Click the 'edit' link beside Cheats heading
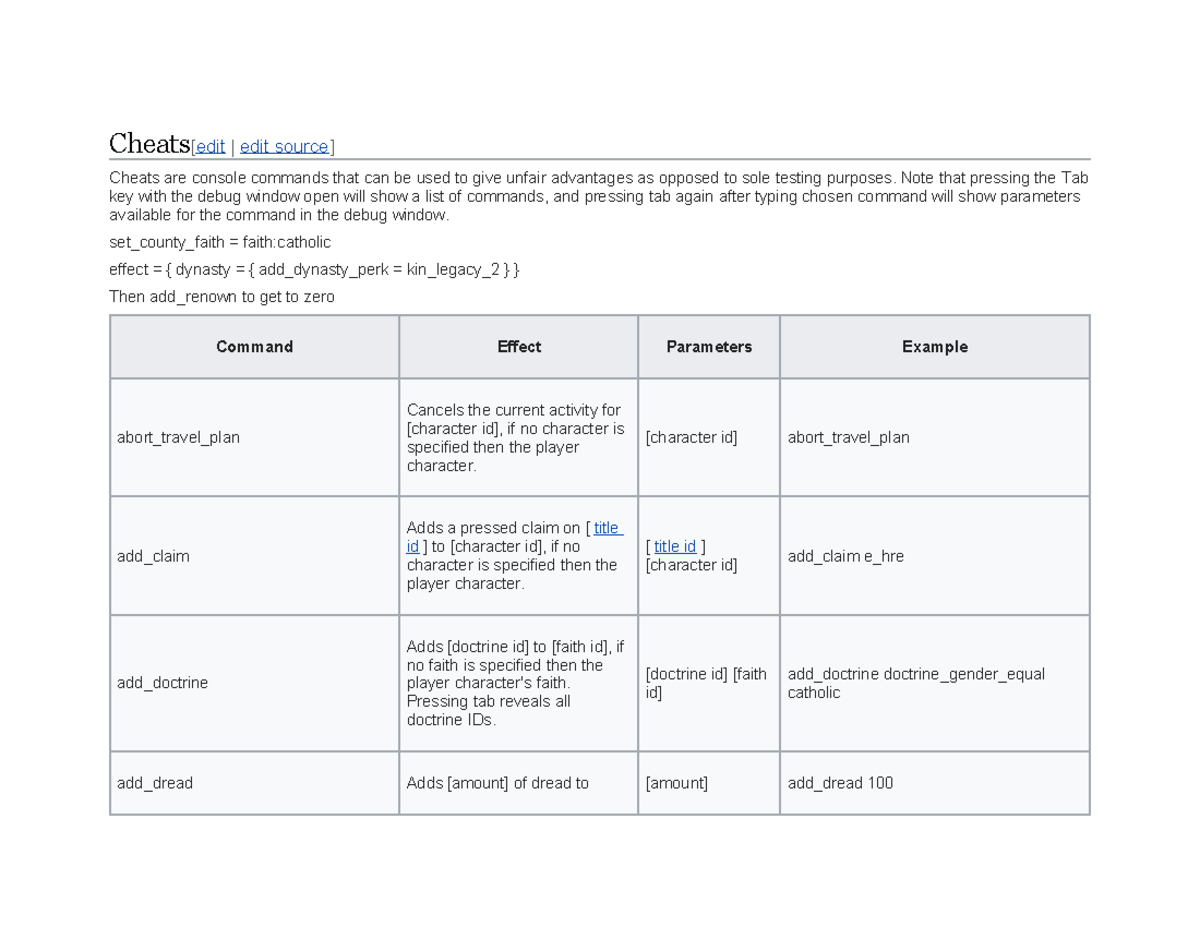Viewport: 1200px width, 927px height. click(x=210, y=147)
